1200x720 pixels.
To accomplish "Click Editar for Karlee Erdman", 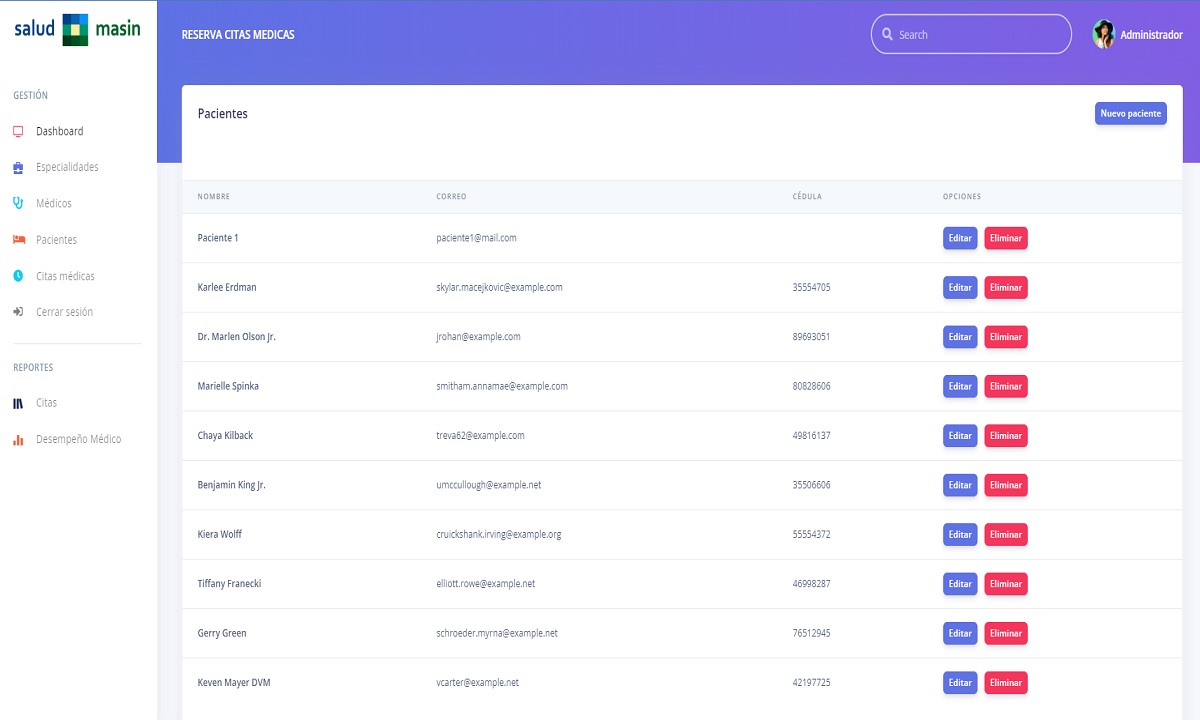I will pos(960,287).
